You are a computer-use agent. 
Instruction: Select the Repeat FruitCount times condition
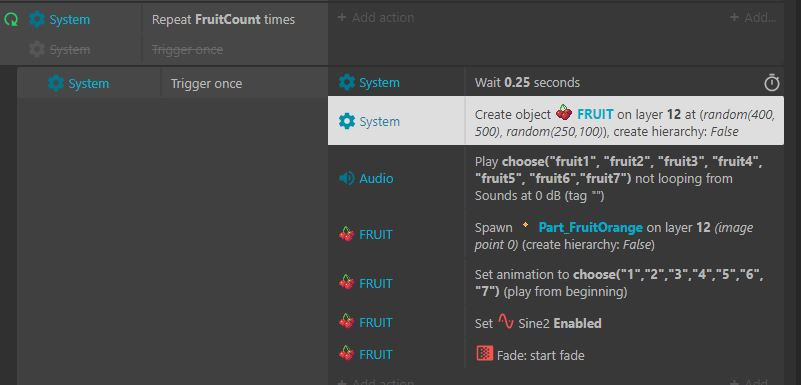click(223, 19)
